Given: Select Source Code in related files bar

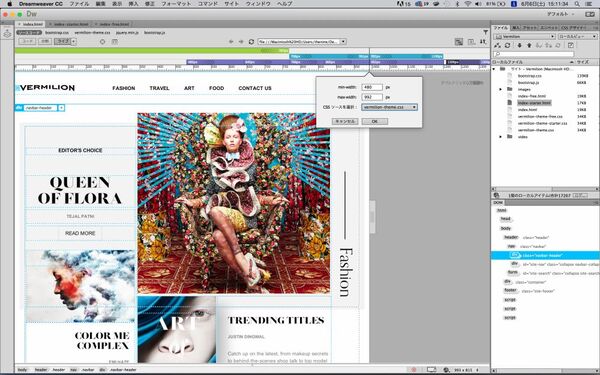Looking at the screenshot, I should click(29, 33).
